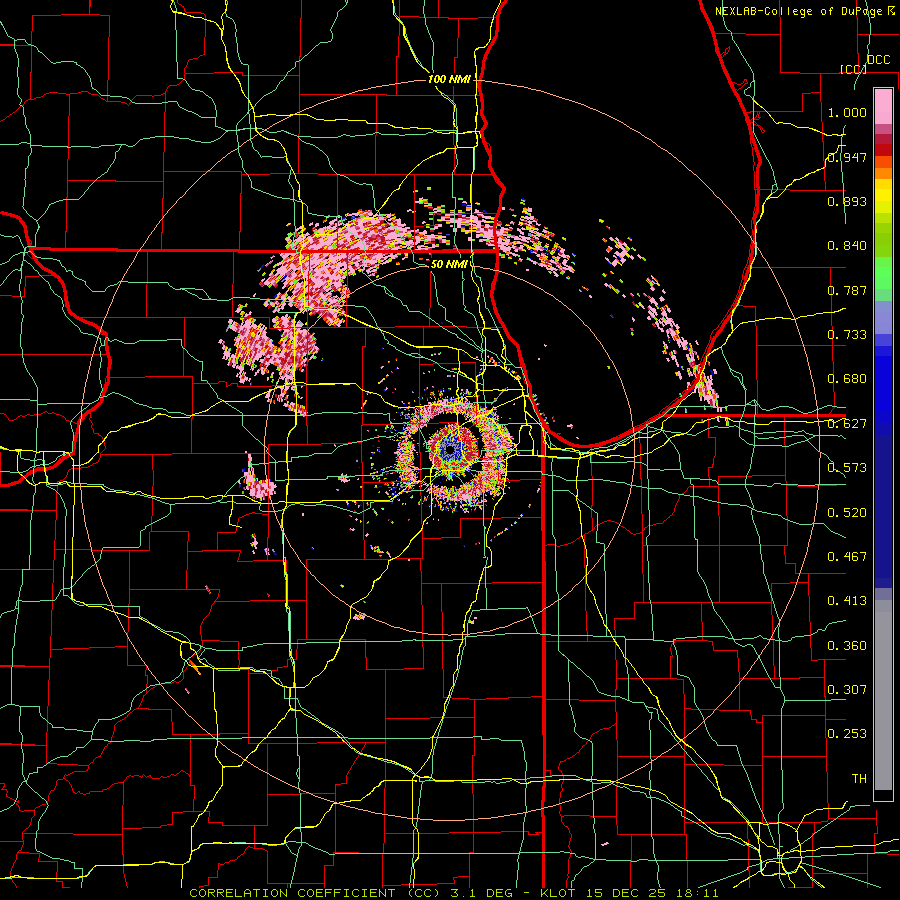Click the 100 NMI range ring label
This screenshot has height=900, width=900.
coord(449,79)
